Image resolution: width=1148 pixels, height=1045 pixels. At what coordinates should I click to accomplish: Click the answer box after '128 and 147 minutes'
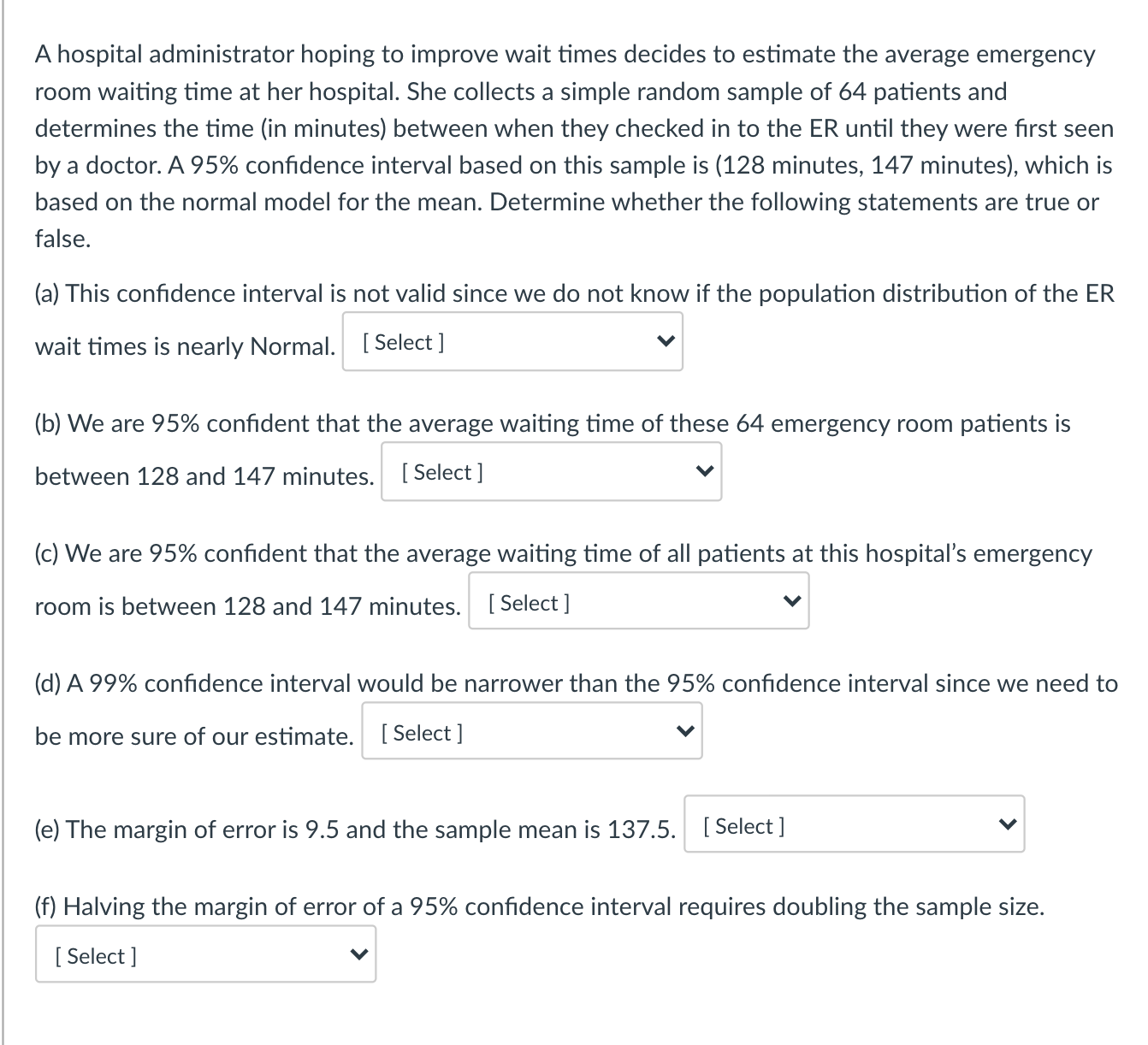tap(552, 471)
